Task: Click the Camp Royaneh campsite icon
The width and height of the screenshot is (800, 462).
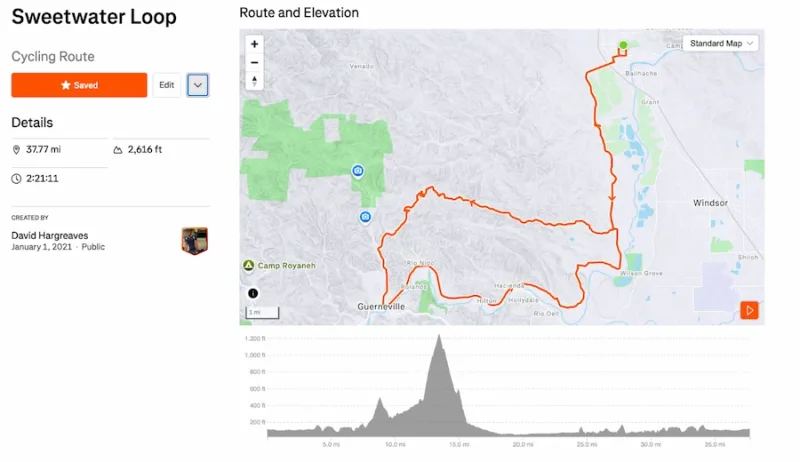Action: click(247, 266)
